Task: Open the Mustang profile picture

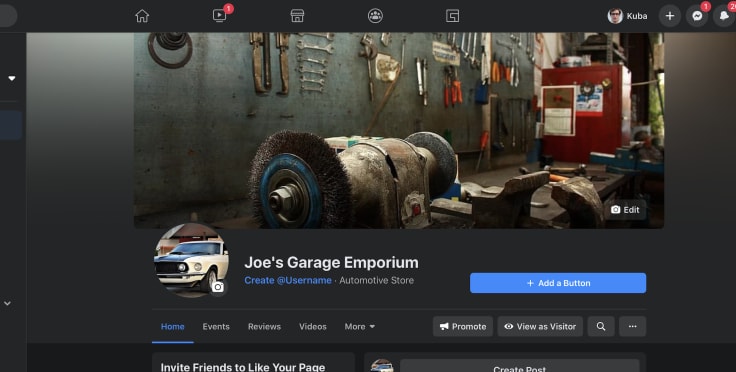Action: pos(192,260)
